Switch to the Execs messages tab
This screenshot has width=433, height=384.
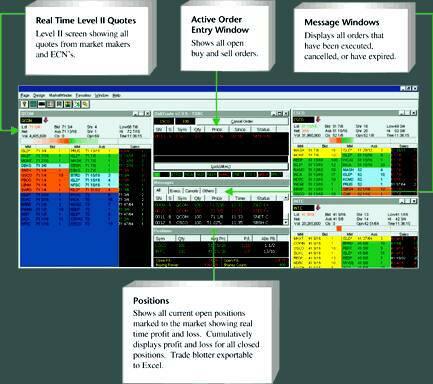175,191
